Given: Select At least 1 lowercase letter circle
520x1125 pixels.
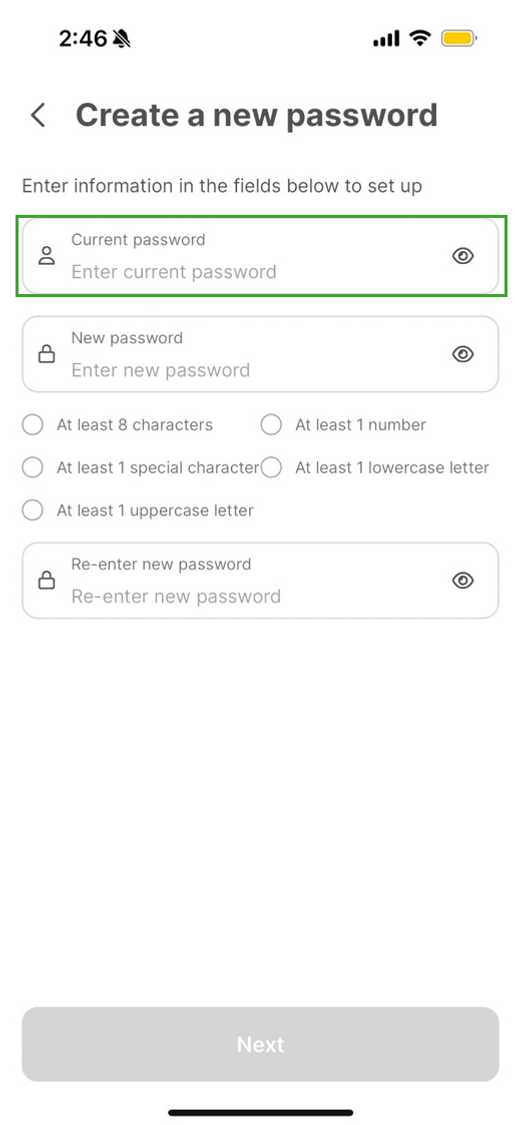Looking at the screenshot, I should (x=271, y=468).
